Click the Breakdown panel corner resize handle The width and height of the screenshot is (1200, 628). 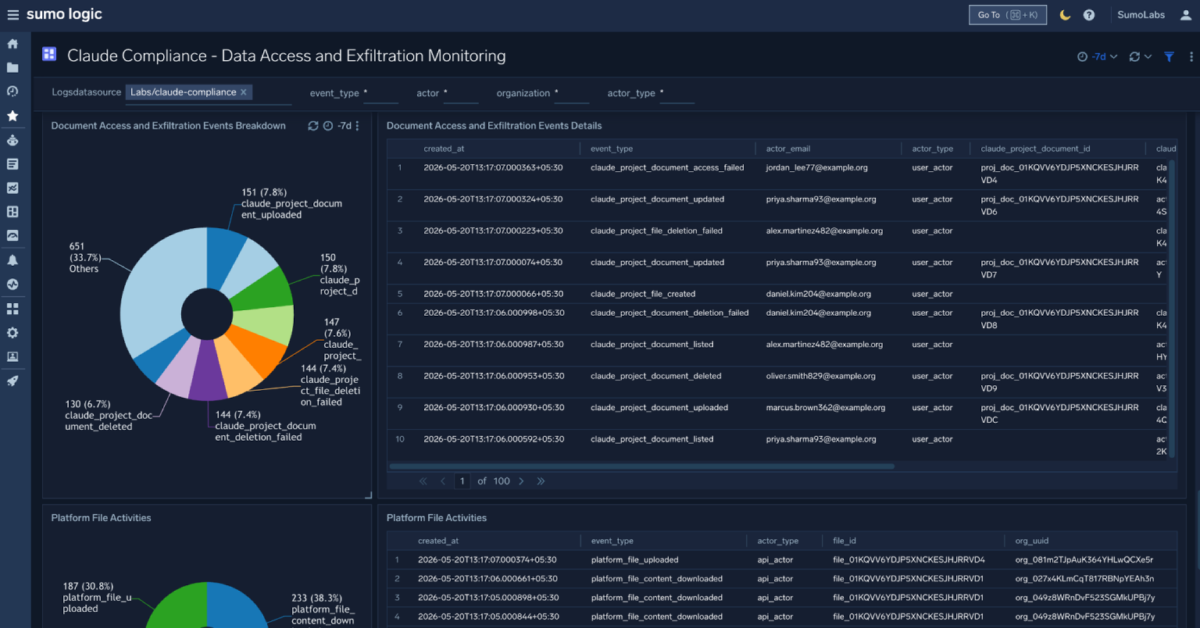click(x=367, y=494)
